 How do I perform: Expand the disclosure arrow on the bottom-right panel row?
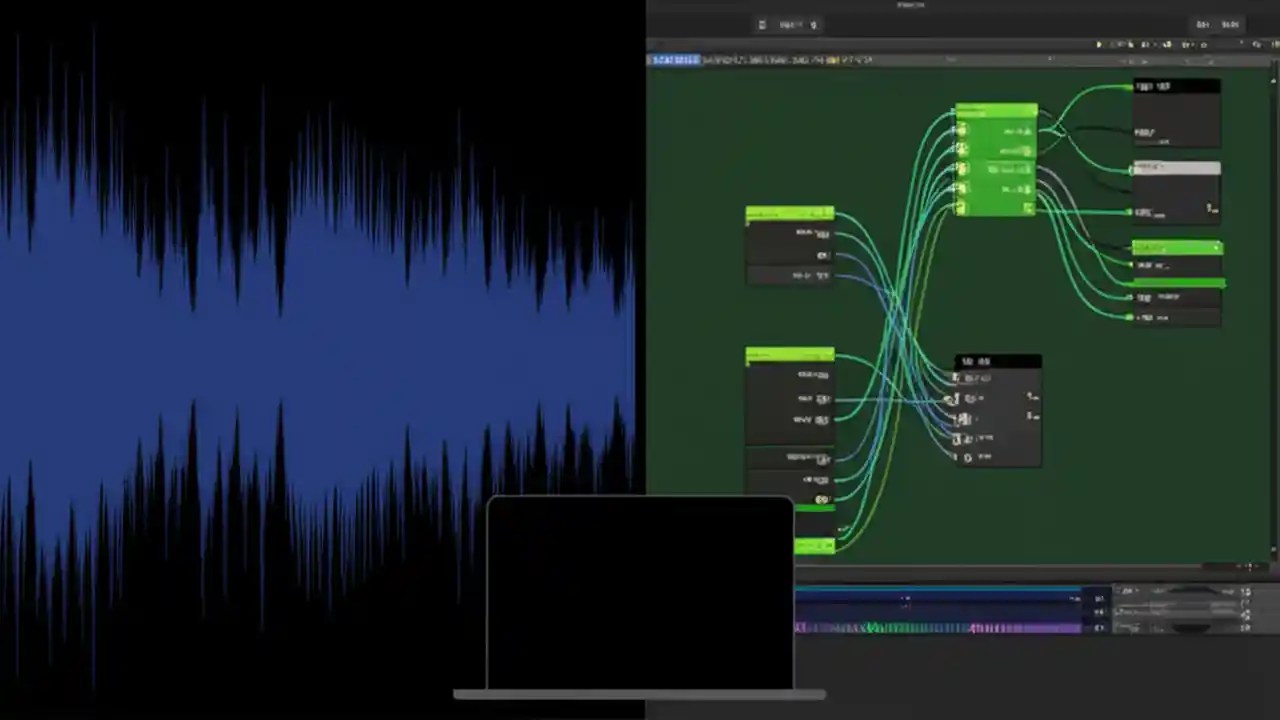click(1136, 590)
